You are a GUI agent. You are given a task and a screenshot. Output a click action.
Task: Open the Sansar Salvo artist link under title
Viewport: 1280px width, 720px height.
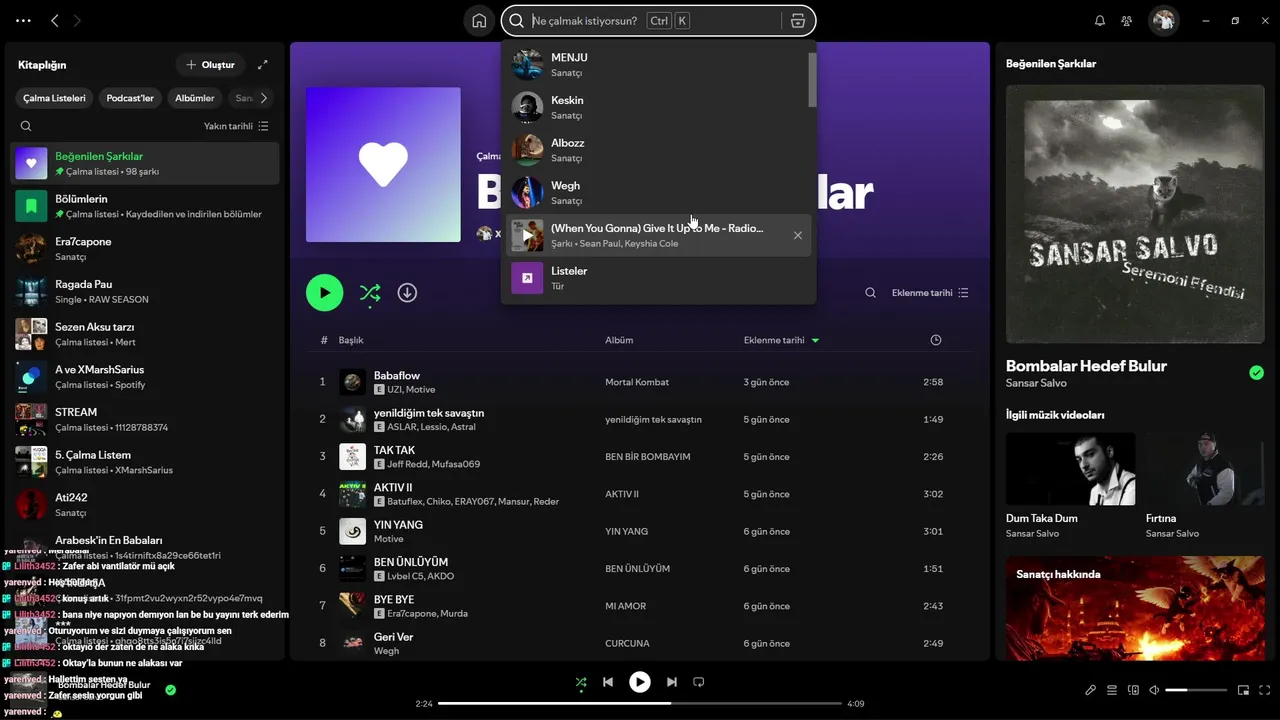pyautogui.click(x=1036, y=383)
